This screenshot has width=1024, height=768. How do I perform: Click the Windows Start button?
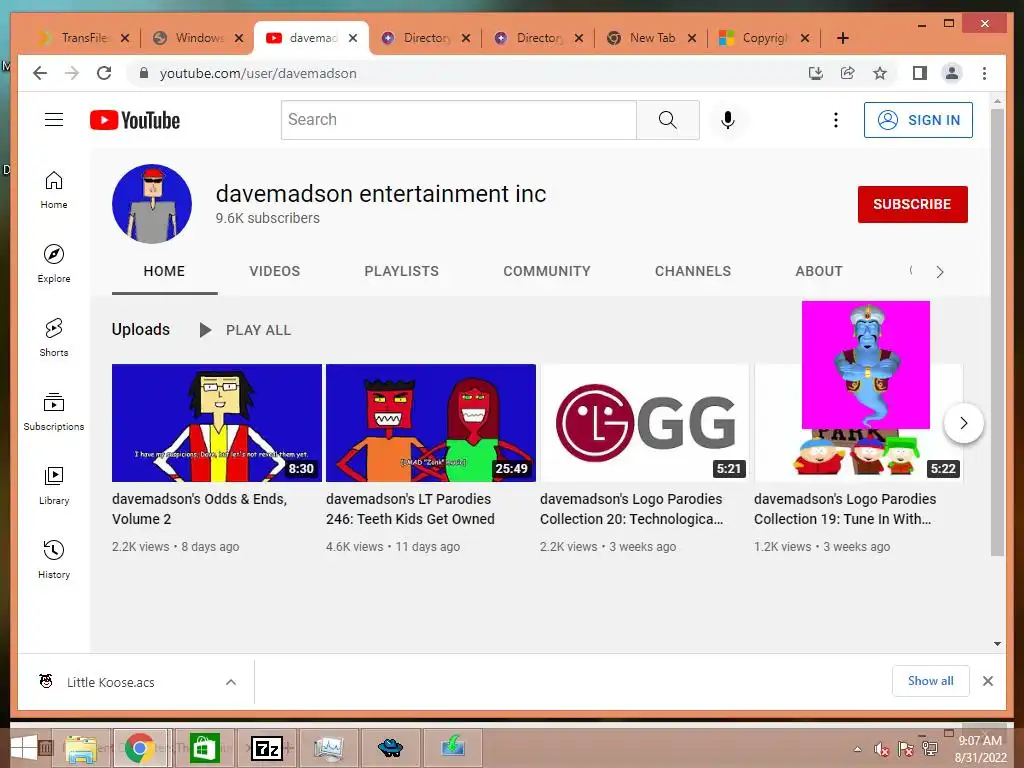(24, 748)
